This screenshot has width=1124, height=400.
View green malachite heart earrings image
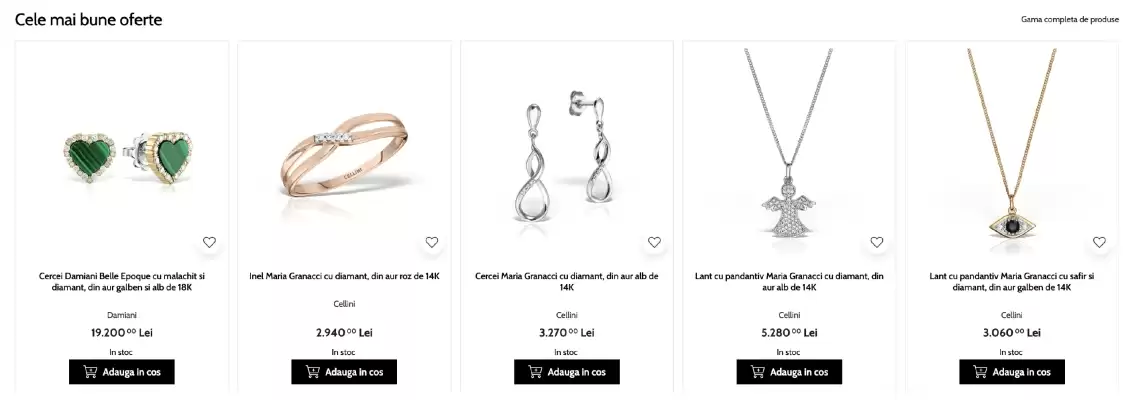point(128,158)
